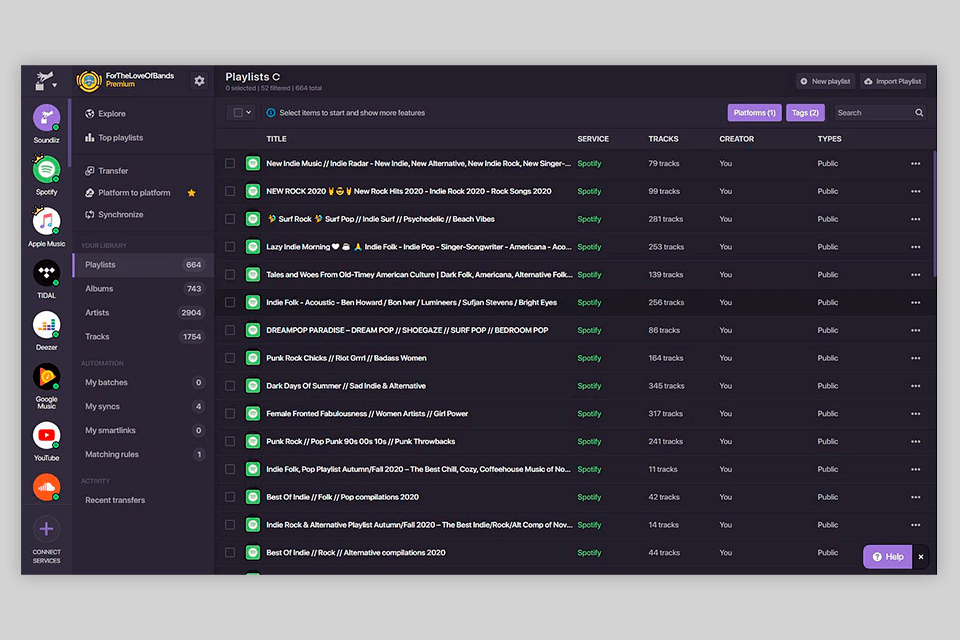This screenshot has height=640, width=960.
Task: Select the SoundCloud service icon
Action: pos(47,488)
